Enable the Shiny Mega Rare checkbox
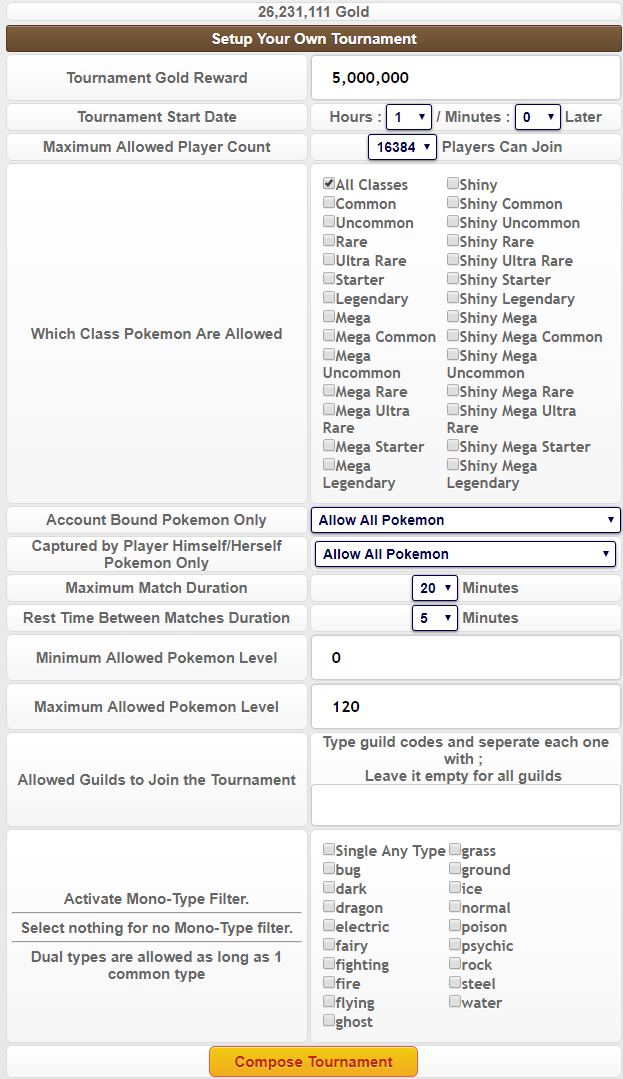 453,392
